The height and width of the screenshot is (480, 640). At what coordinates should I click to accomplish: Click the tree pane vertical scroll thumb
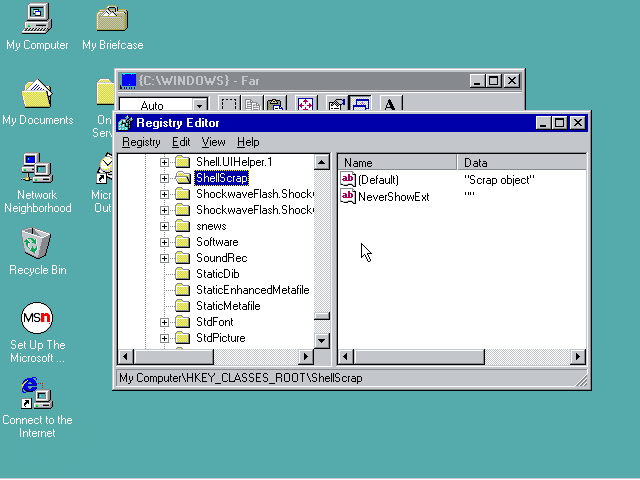322,316
